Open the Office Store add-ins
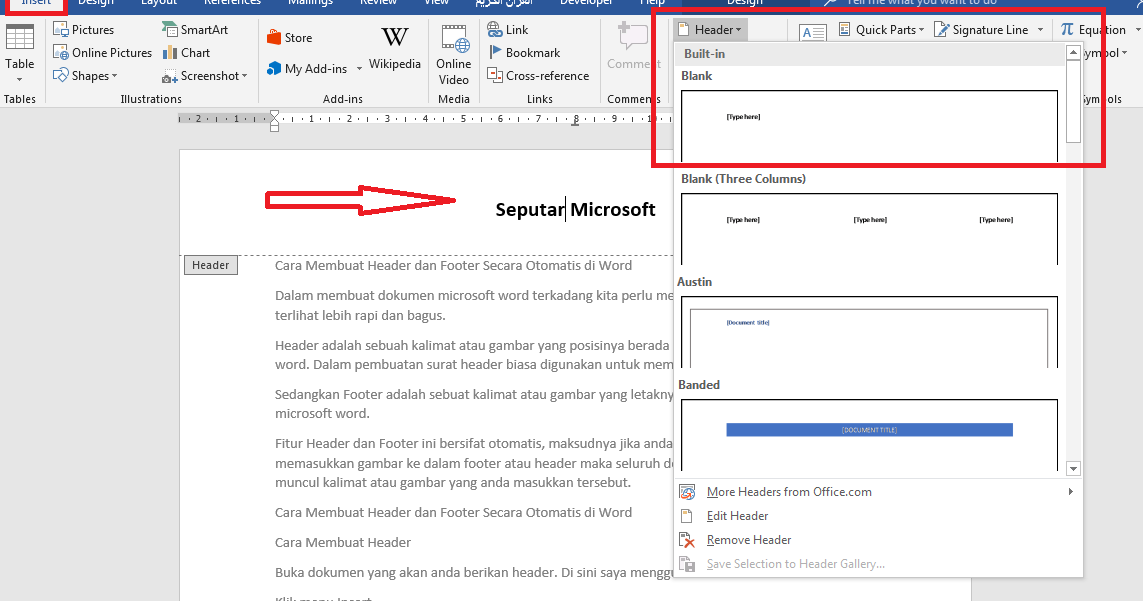Screen dimensions: 1143x601 (x=289, y=38)
